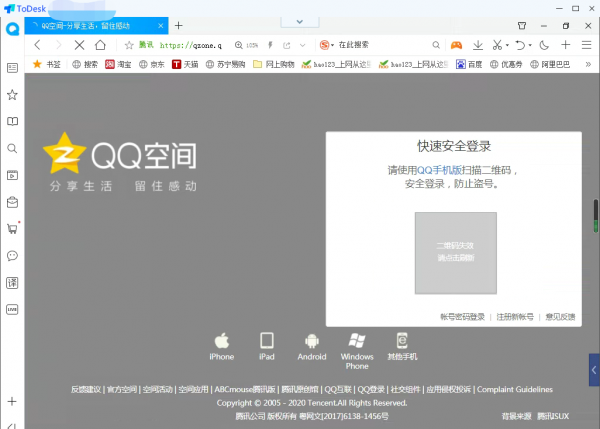Open favorites star in sidebar
Viewport: 600px width, 429px height.
(12, 95)
